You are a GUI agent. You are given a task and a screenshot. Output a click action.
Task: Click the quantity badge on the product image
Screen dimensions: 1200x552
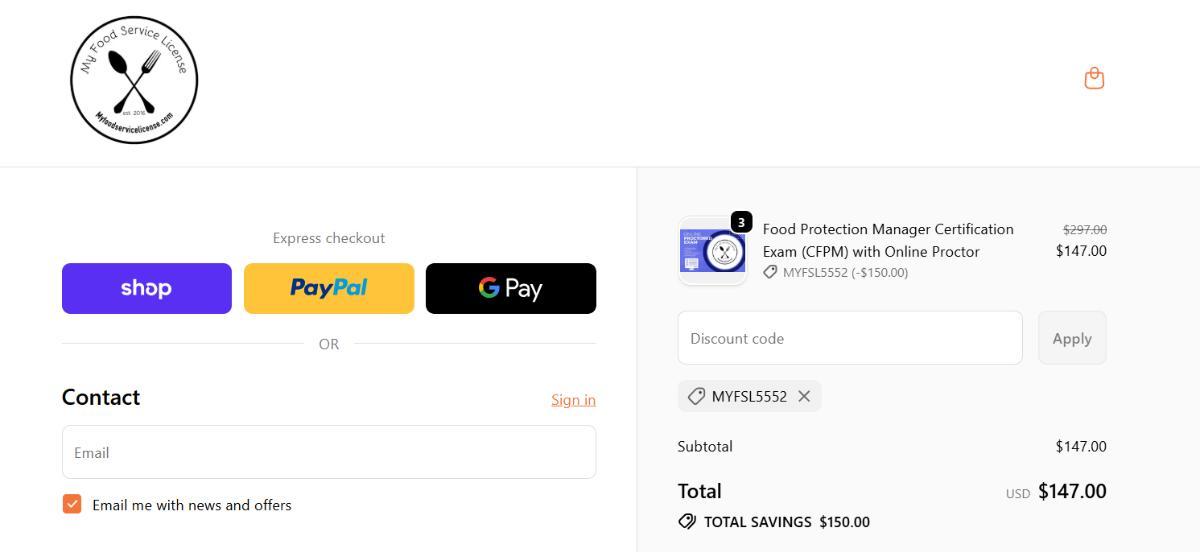741,222
